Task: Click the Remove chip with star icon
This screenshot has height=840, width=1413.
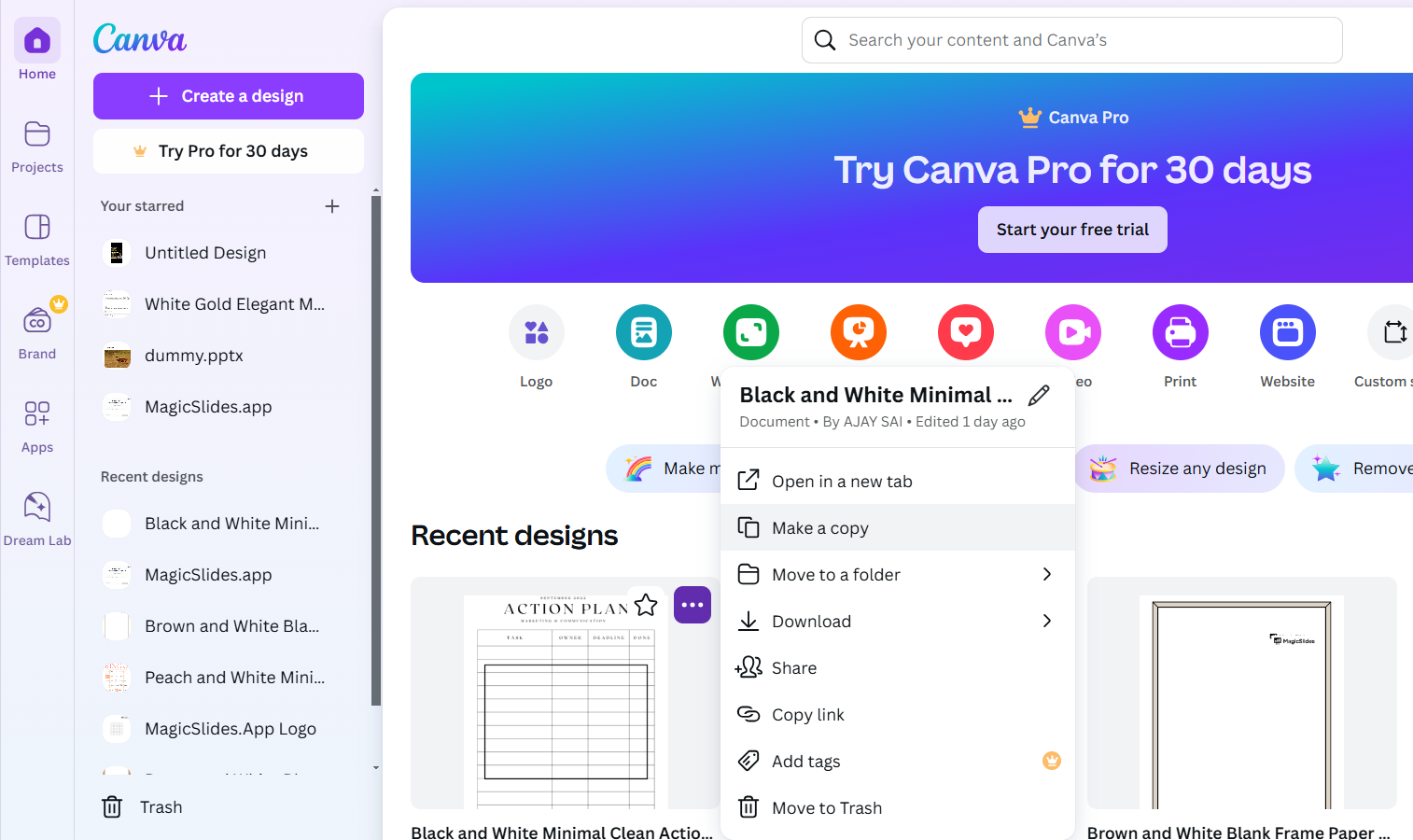Action: pyautogui.click(x=1354, y=469)
